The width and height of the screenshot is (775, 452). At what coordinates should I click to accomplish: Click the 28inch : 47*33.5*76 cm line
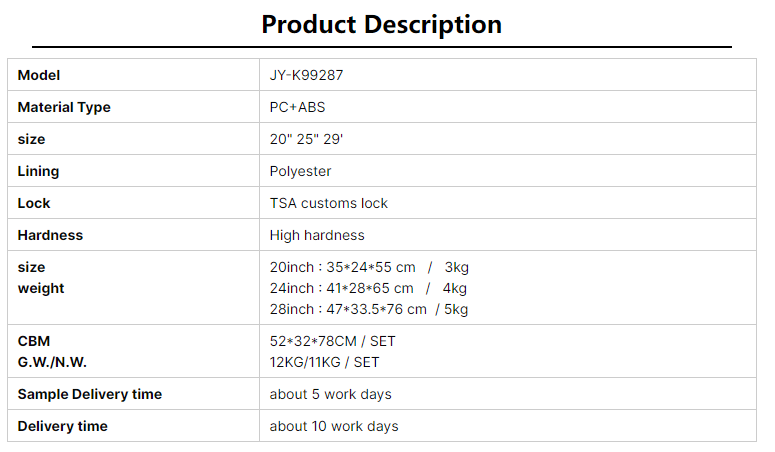369,309
